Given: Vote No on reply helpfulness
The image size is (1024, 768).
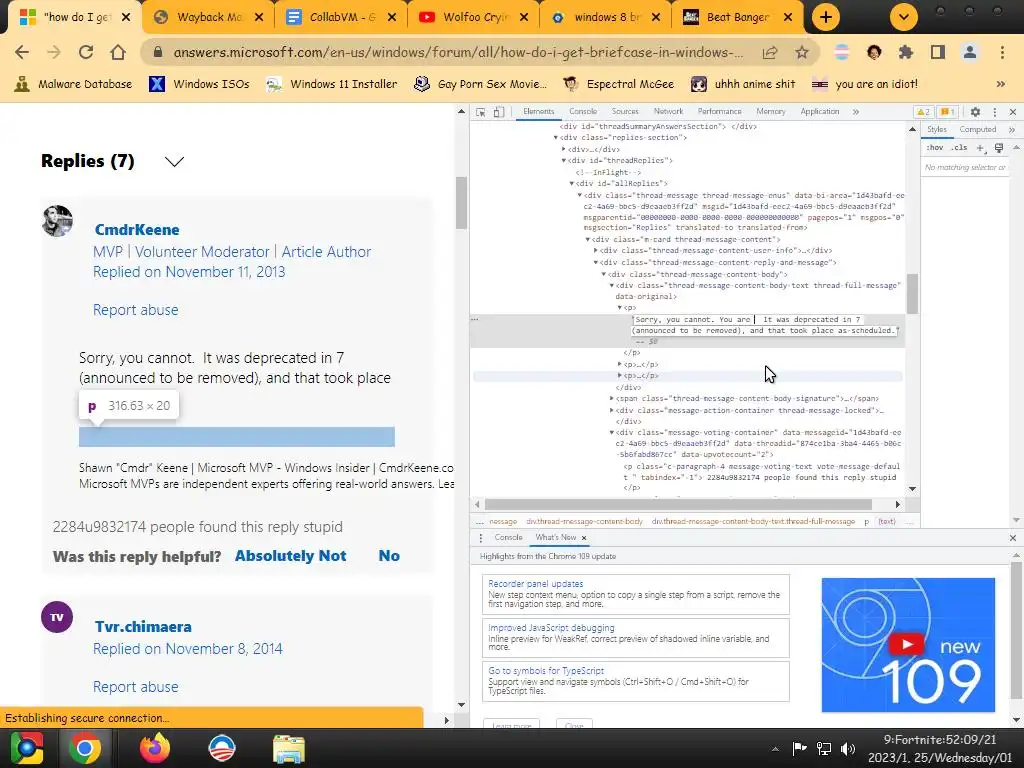Looking at the screenshot, I should (389, 556).
